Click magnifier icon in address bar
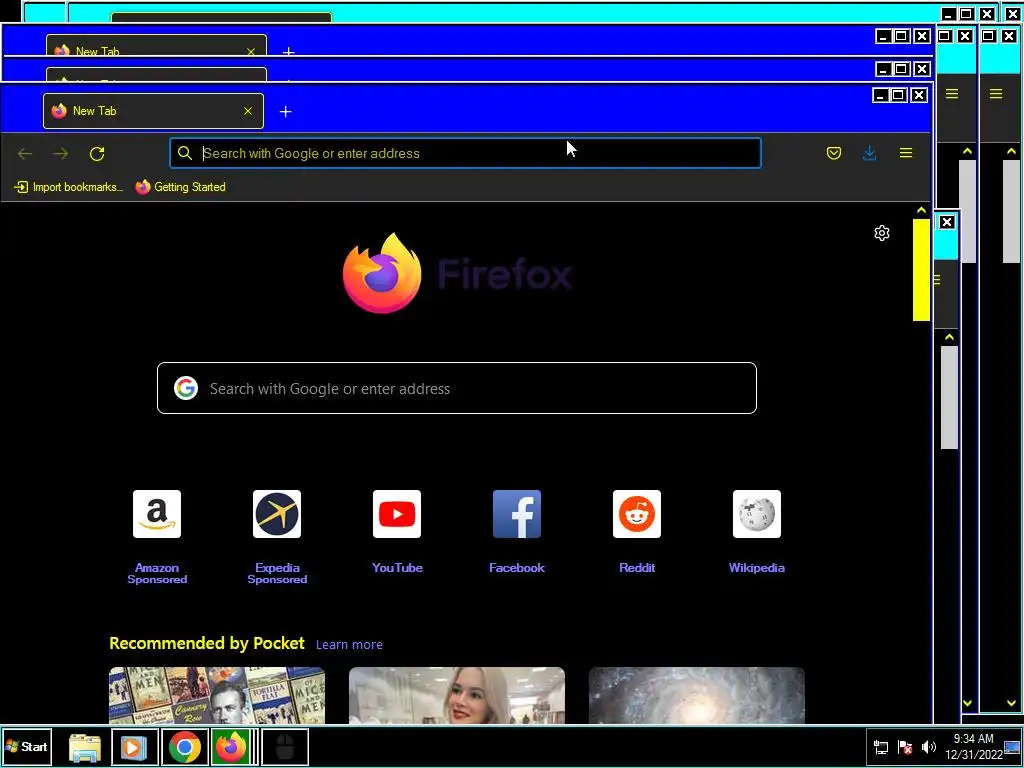The height and width of the screenshot is (768, 1024). [x=185, y=153]
